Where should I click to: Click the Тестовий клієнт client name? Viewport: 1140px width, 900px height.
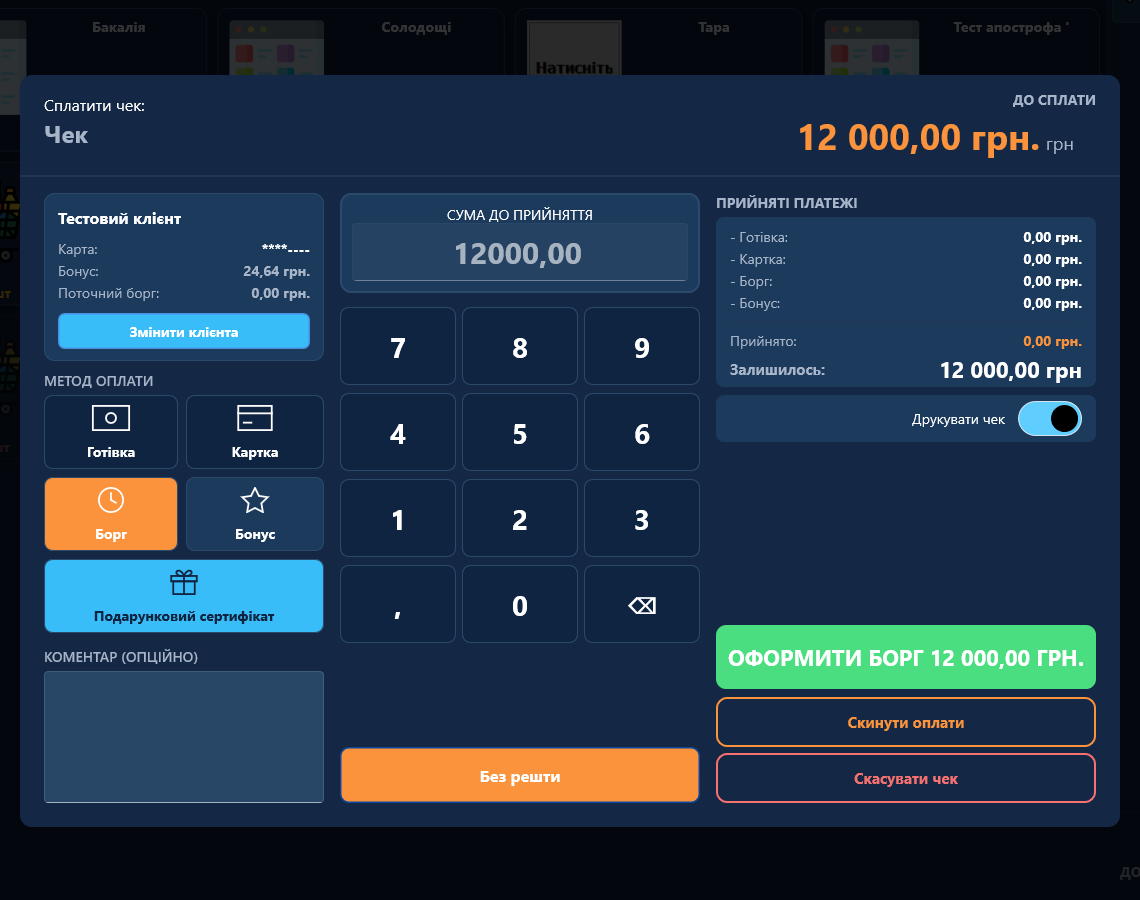click(119, 219)
